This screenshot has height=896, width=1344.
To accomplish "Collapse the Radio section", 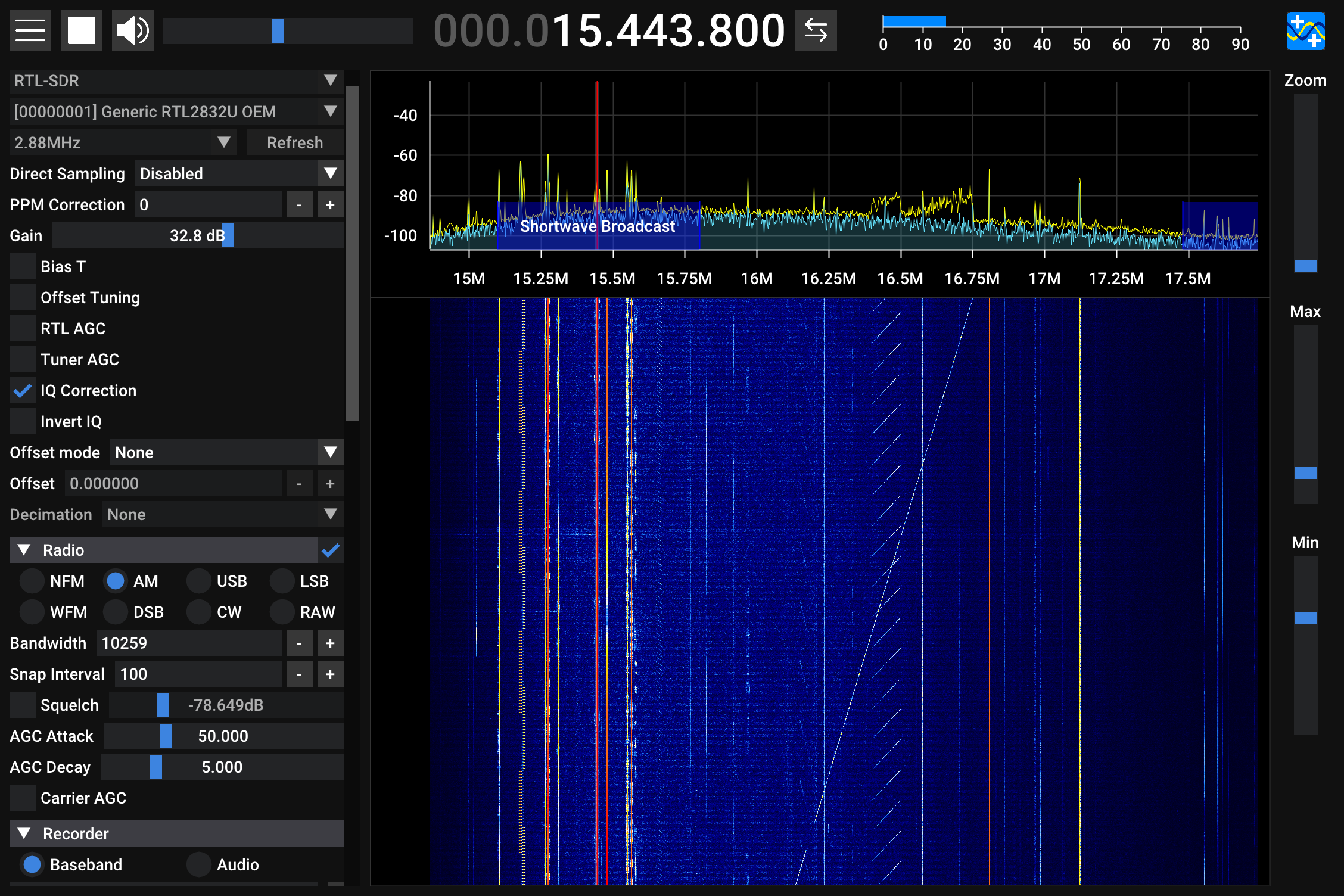I will pos(164,550).
